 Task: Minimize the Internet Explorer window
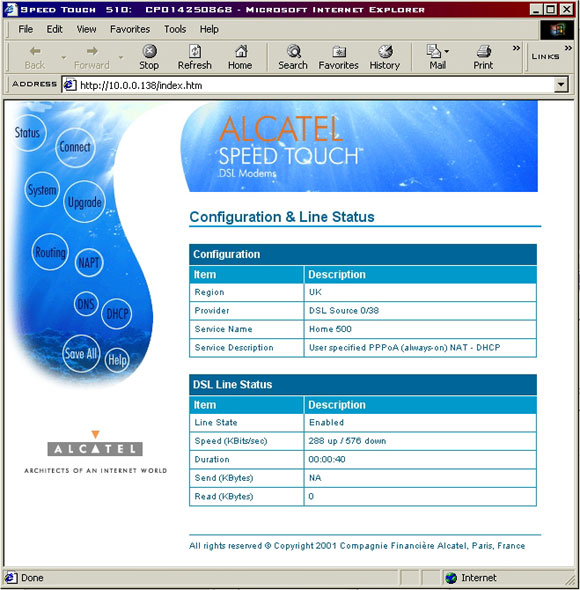[536, 9]
